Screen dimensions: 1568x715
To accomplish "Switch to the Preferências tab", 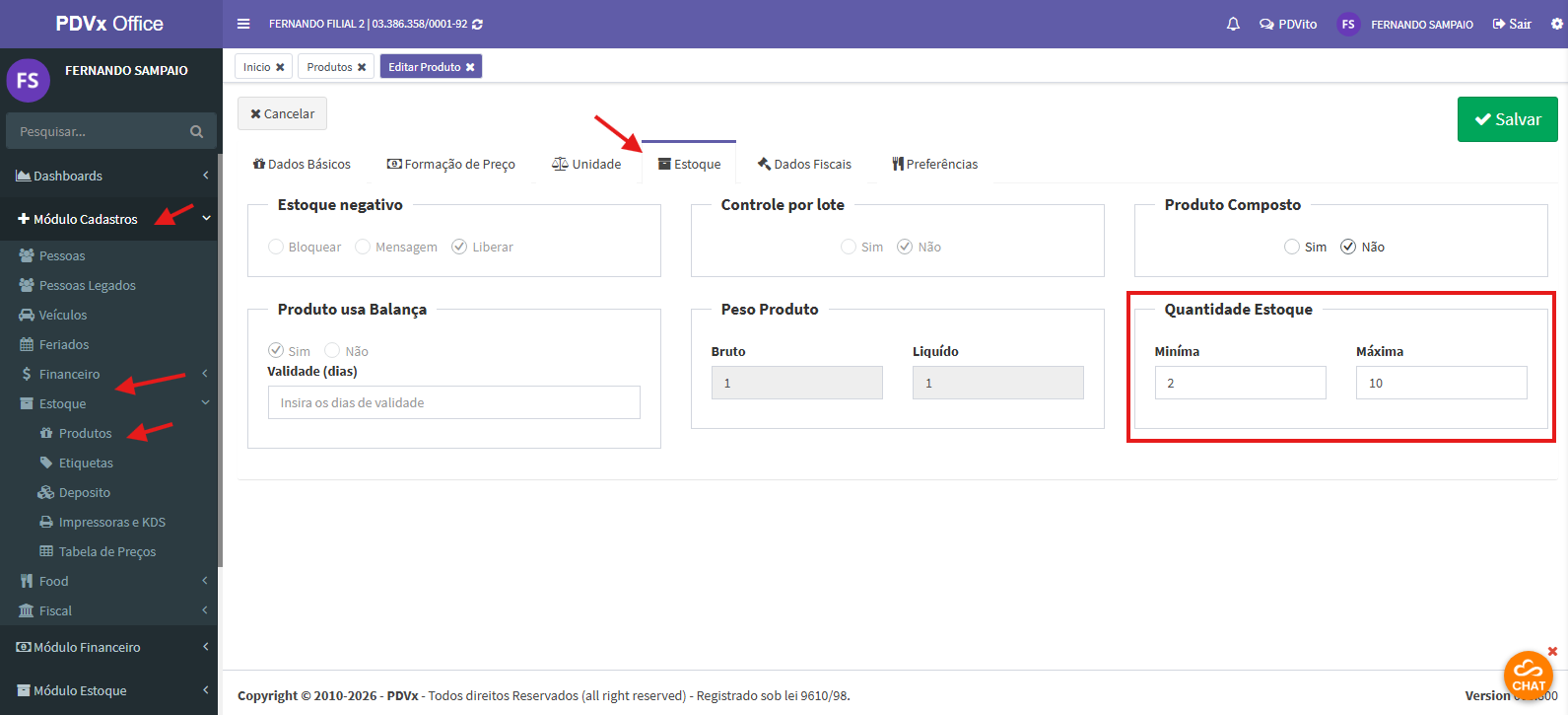I will (934, 164).
